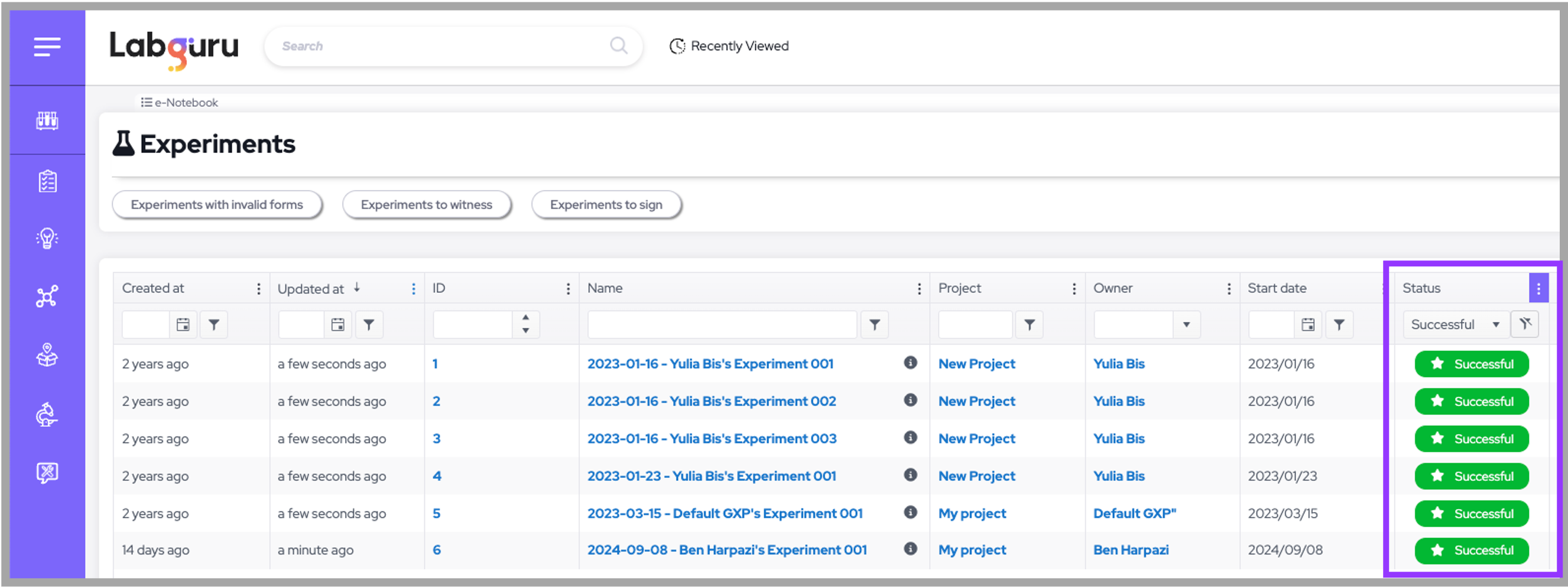Open the molecule network sidebar icon
This screenshot has height=587, width=1568.
[47, 296]
